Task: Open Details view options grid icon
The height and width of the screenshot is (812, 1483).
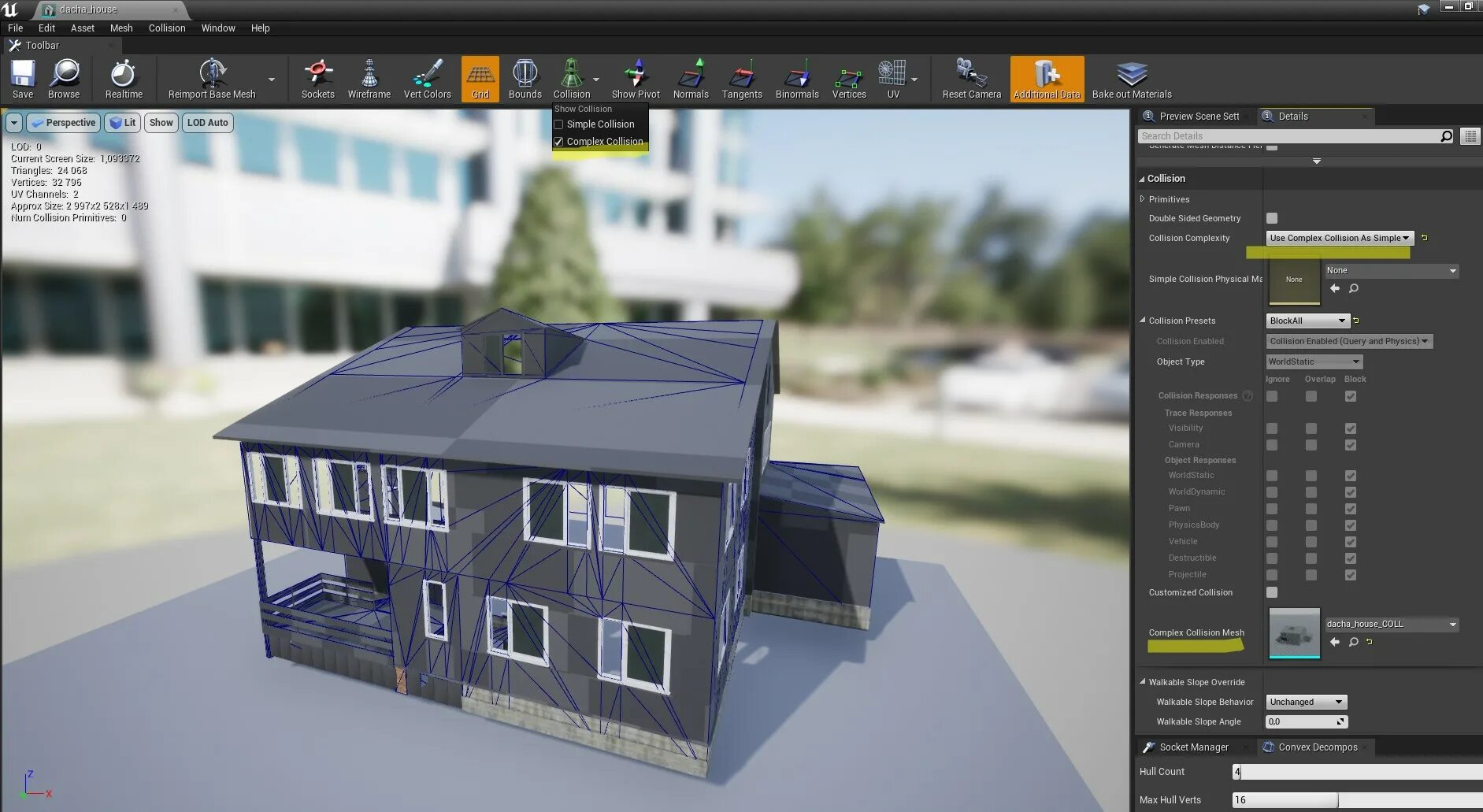Action: pos(1470,136)
